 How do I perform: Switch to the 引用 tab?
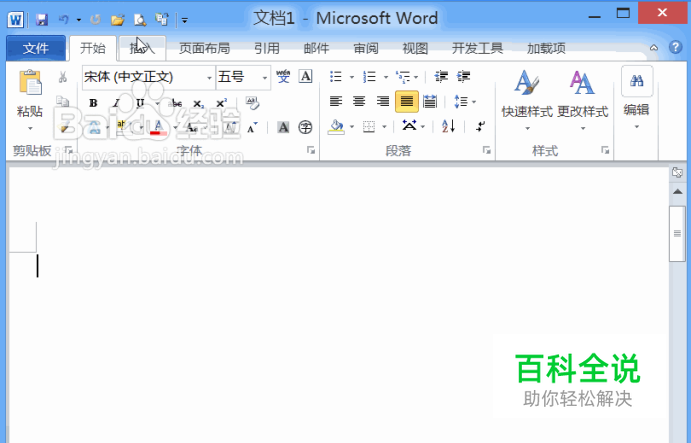pyautogui.click(x=267, y=48)
